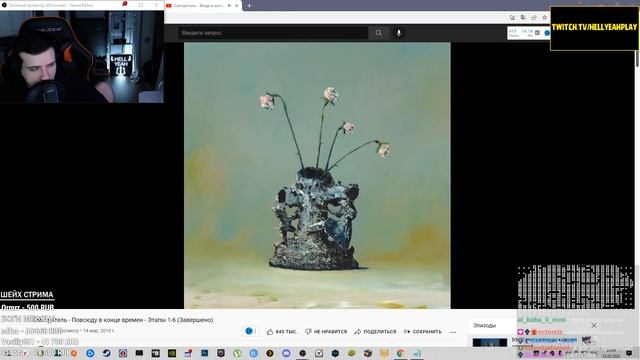Image resolution: width=640 pixels, height=360 pixels.
Task: Click the share-page icon in address bar
Action: 534,18
